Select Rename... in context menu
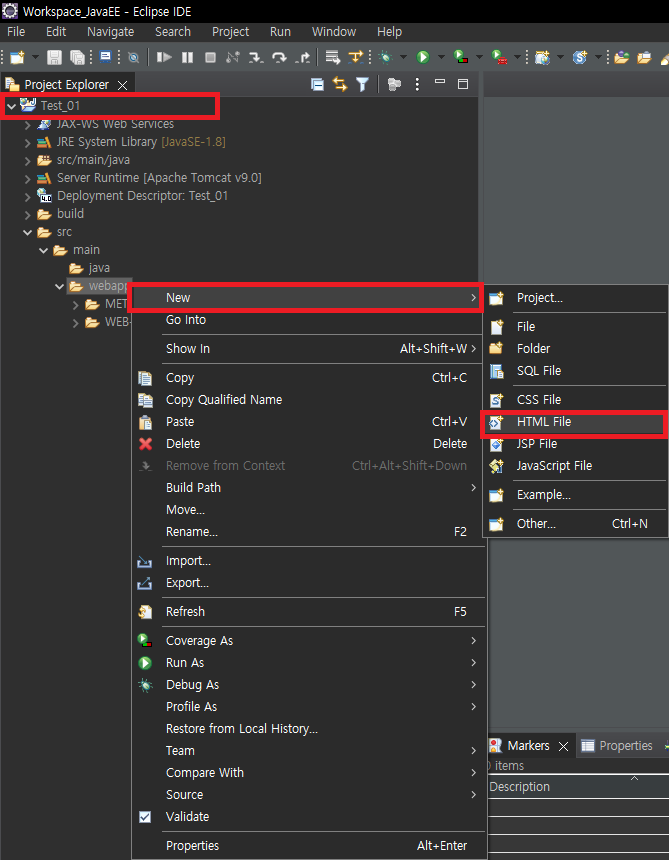The width and height of the screenshot is (669, 860). 309,531
